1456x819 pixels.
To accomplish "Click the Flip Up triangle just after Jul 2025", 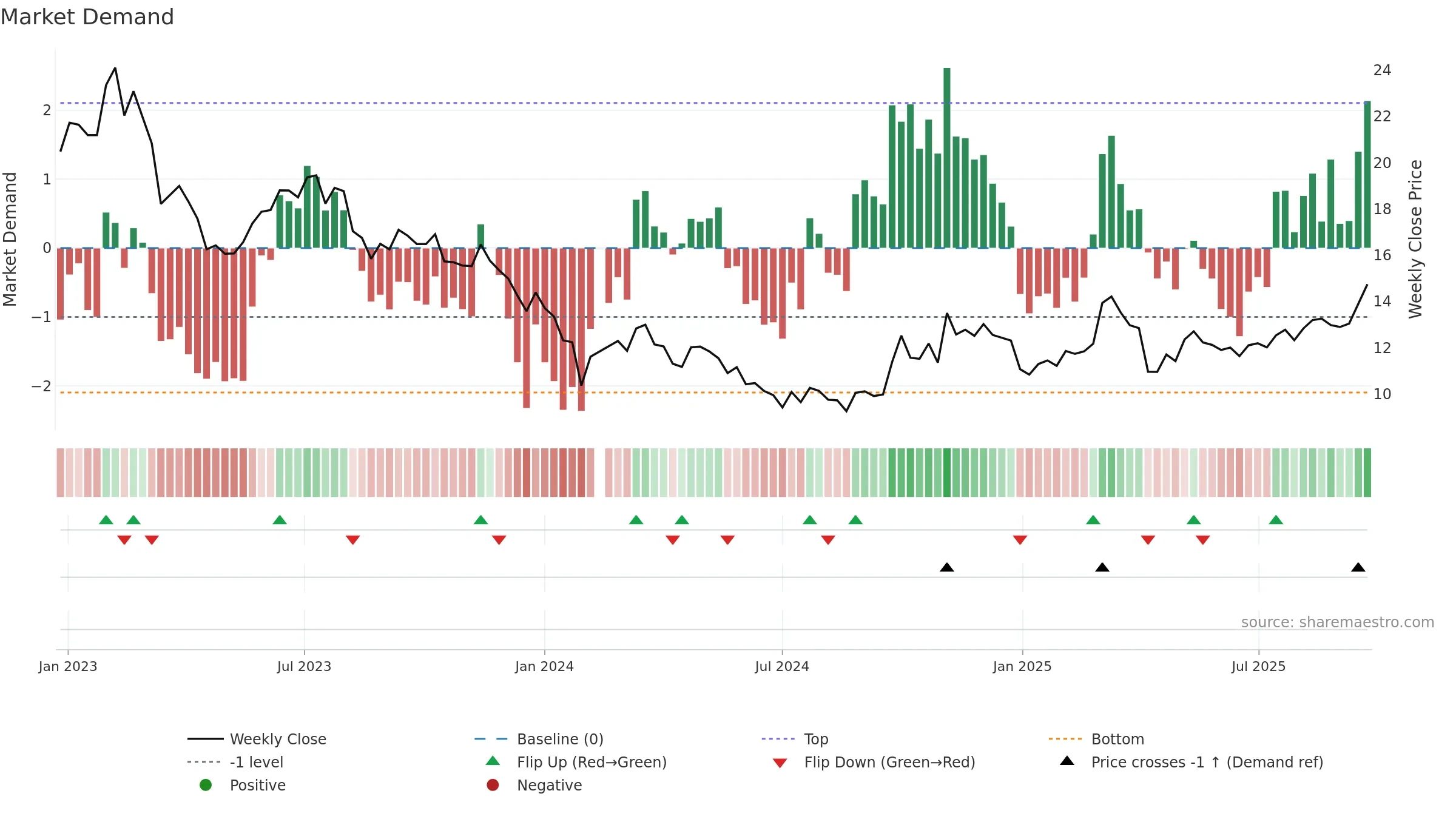I will pos(1276,520).
